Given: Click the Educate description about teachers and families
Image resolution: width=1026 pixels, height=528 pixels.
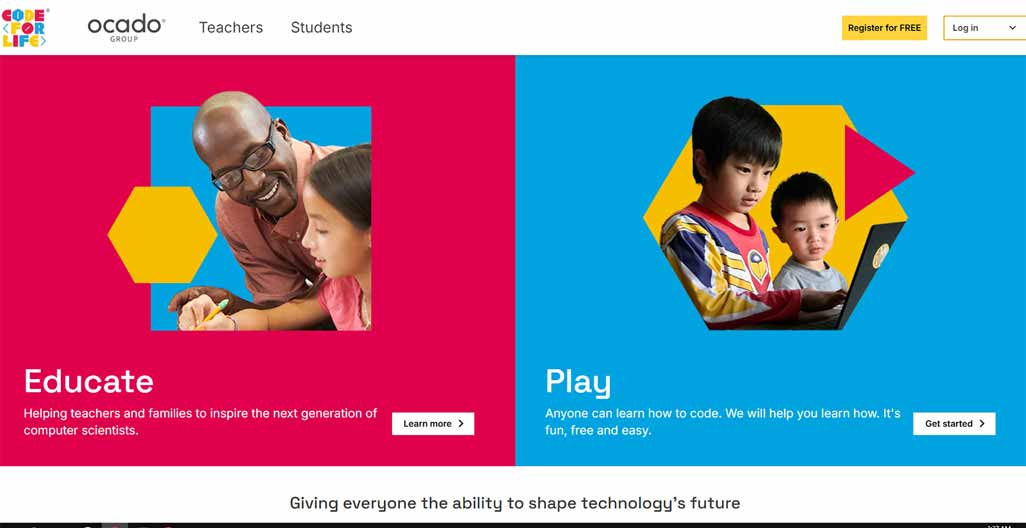Looking at the screenshot, I should tap(200, 422).
